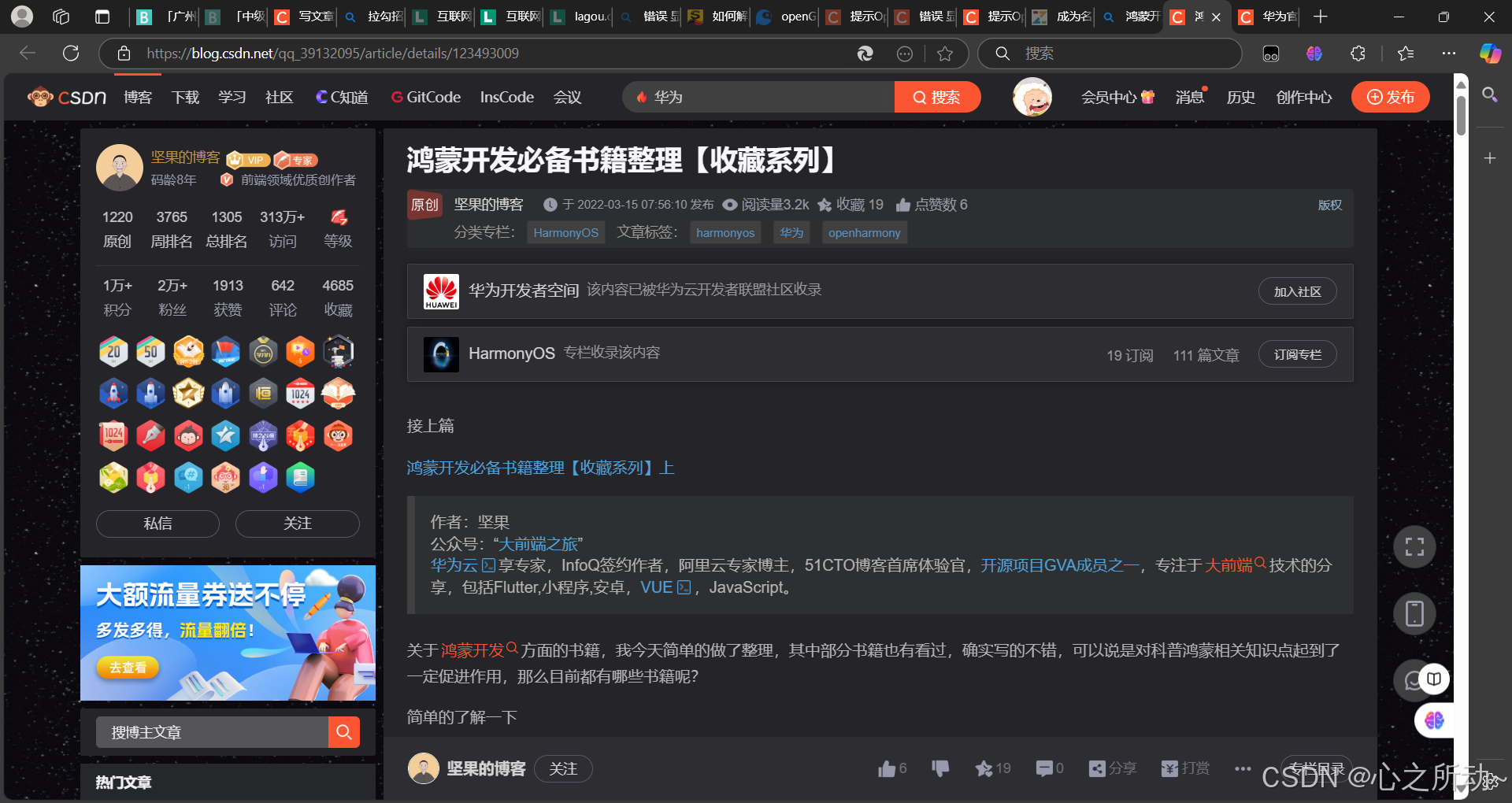Click the 版权 link
Viewport: 1512px width, 803px height.
pyautogui.click(x=1330, y=205)
